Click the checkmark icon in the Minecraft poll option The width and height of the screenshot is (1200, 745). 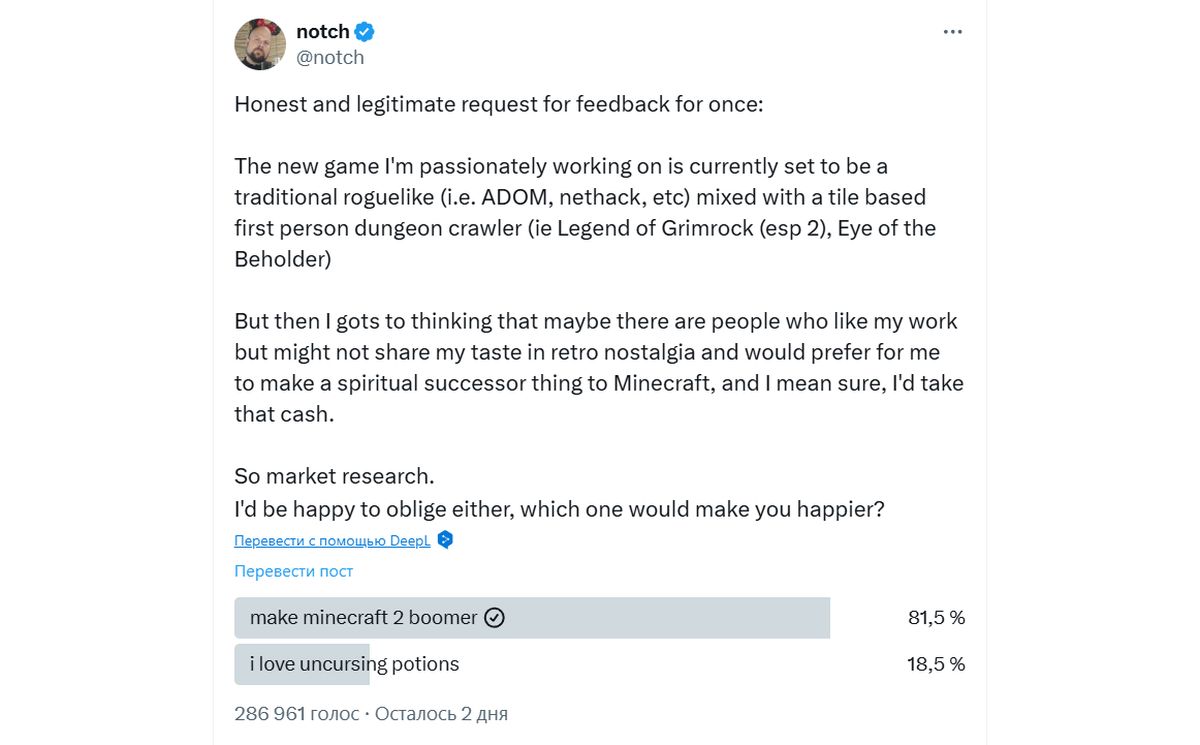[494, 618]
